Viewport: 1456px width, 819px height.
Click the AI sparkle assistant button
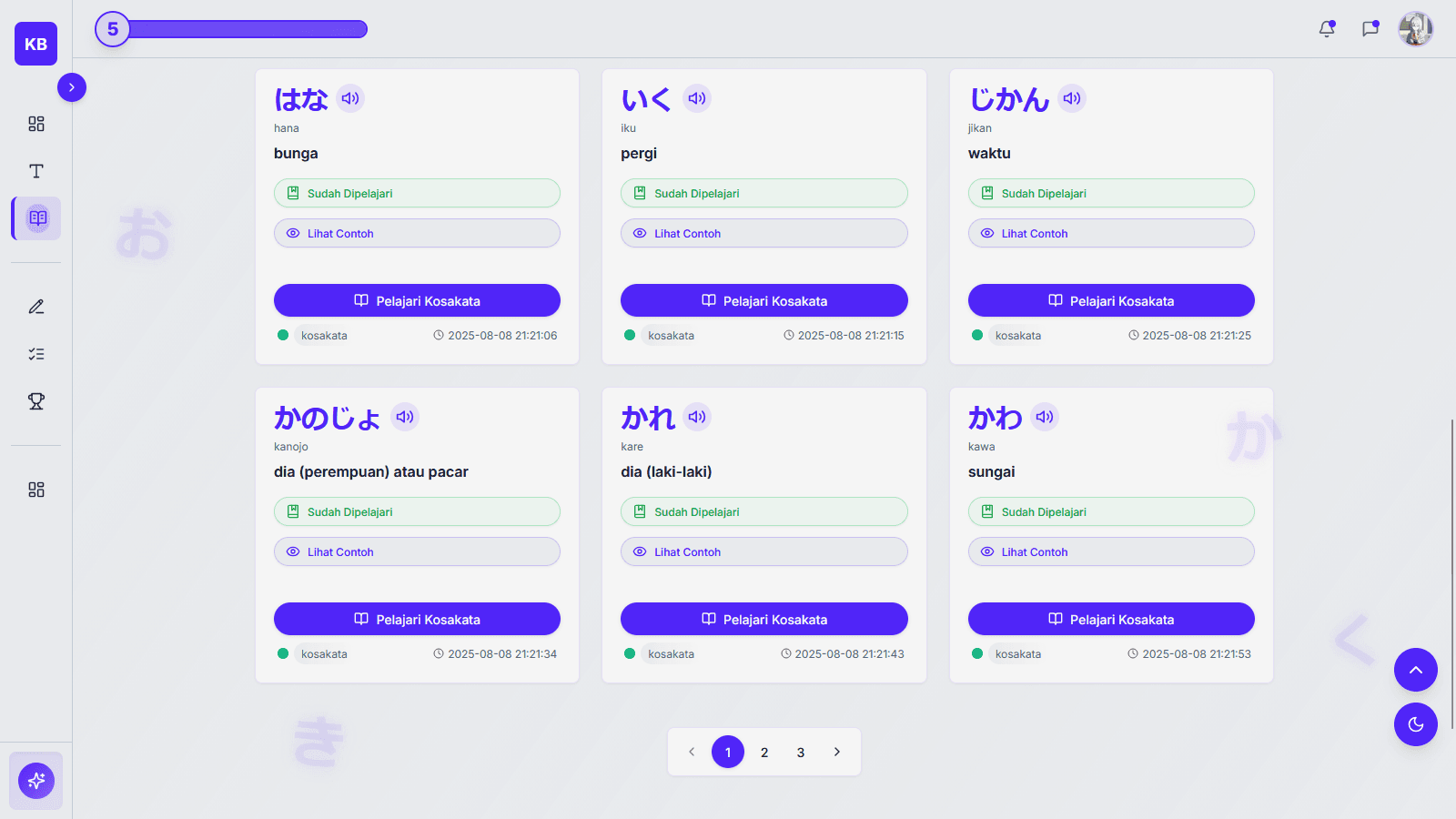coord(36,780)
